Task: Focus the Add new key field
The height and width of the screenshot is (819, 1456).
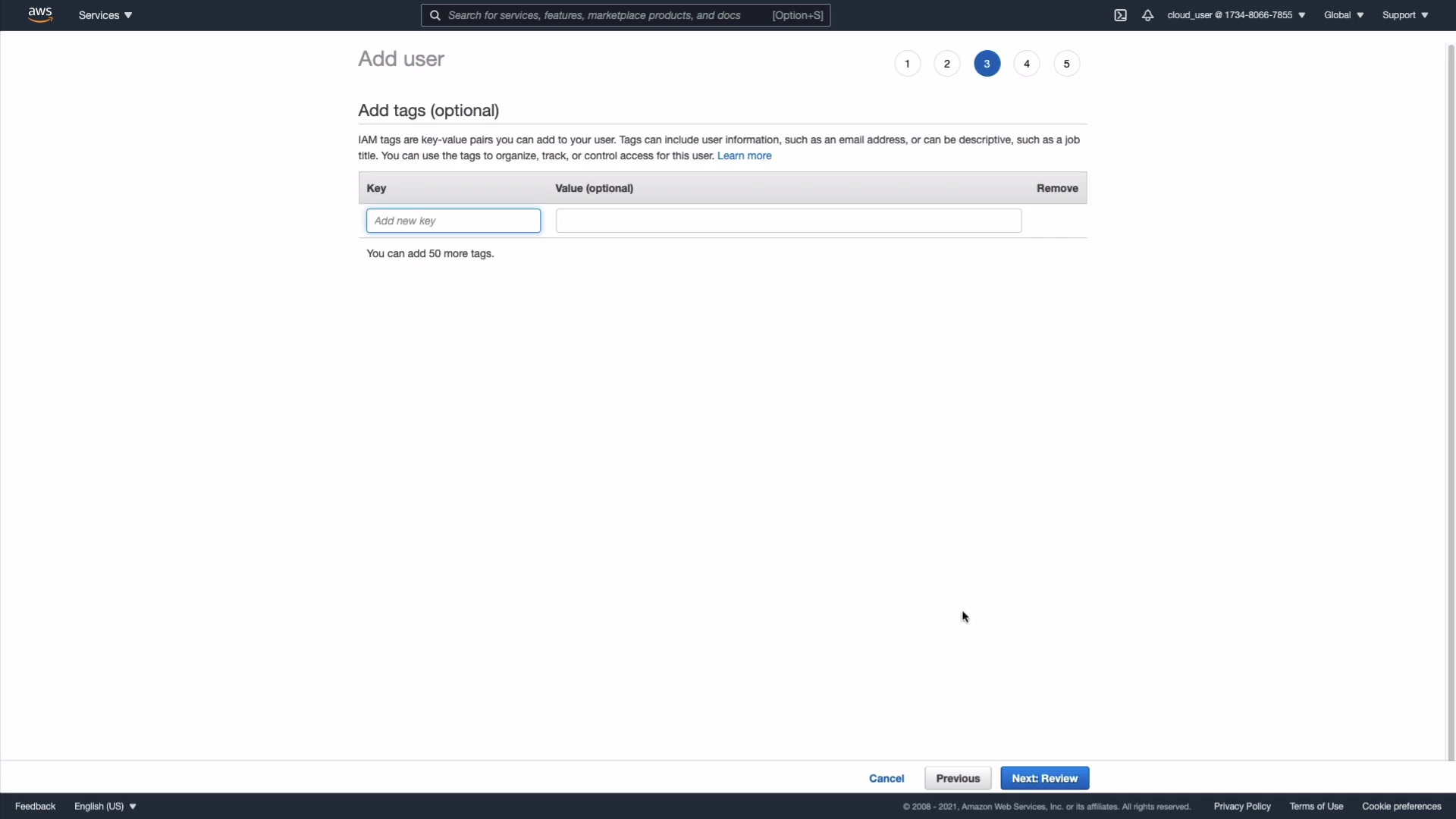Action: [x=453, y=221]
